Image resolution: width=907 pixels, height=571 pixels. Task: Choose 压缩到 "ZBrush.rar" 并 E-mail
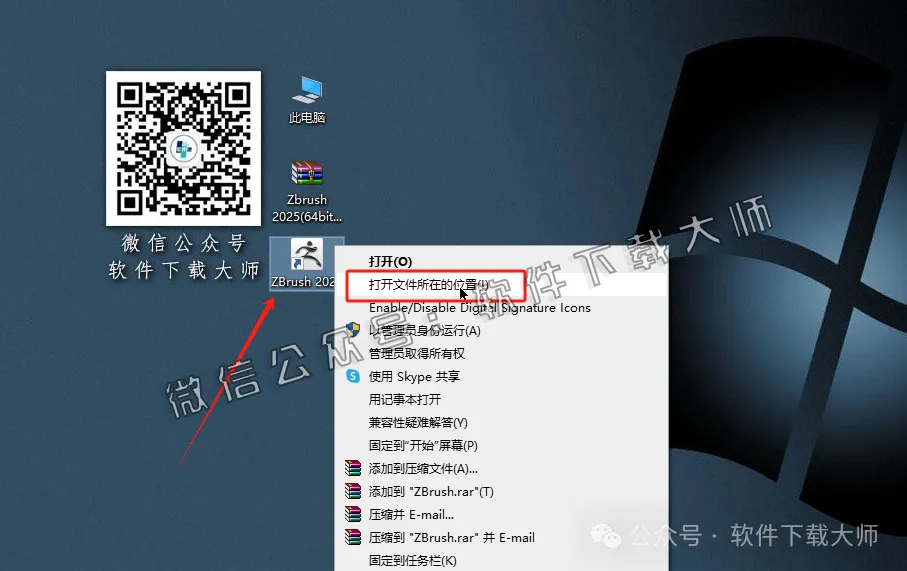(x=502, y=537)
